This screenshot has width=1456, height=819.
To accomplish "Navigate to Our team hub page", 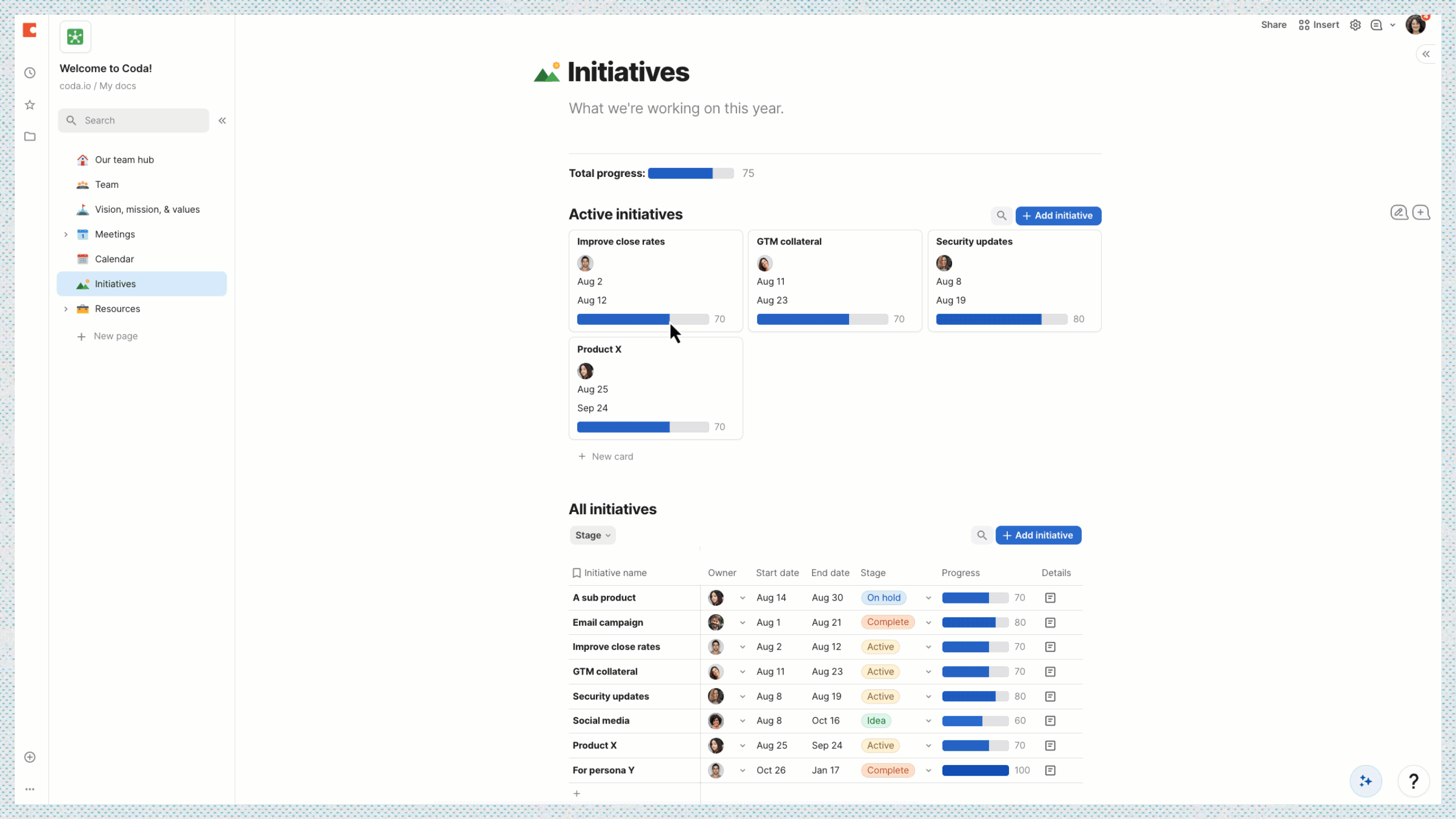I will coord(124,159).
